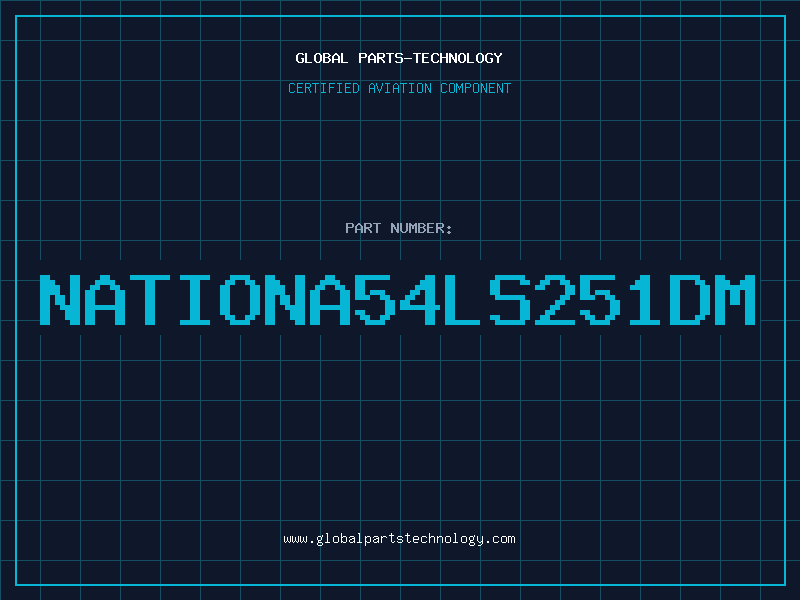Select the CERTIFIED AVIATION COMPONENT subtitle
The height and width of the screenshot is (600, 800).
pos(399,88)
